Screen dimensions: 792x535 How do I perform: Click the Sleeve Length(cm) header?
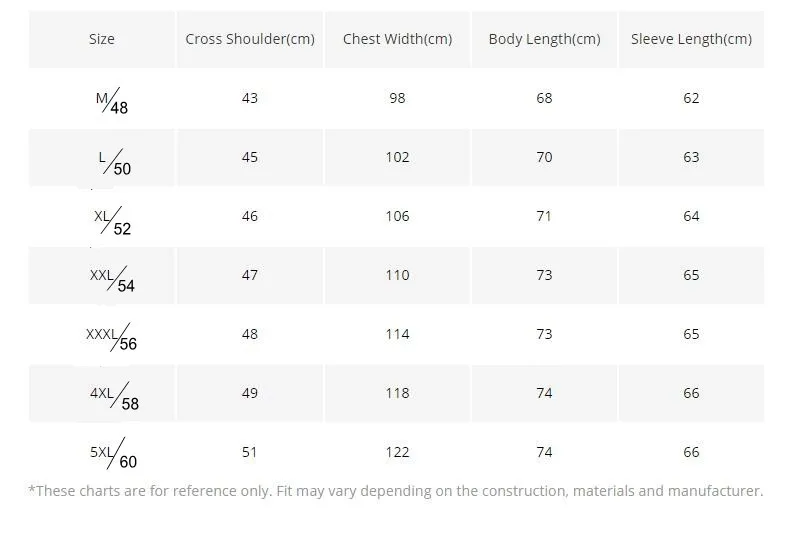[x=691, y=39]
